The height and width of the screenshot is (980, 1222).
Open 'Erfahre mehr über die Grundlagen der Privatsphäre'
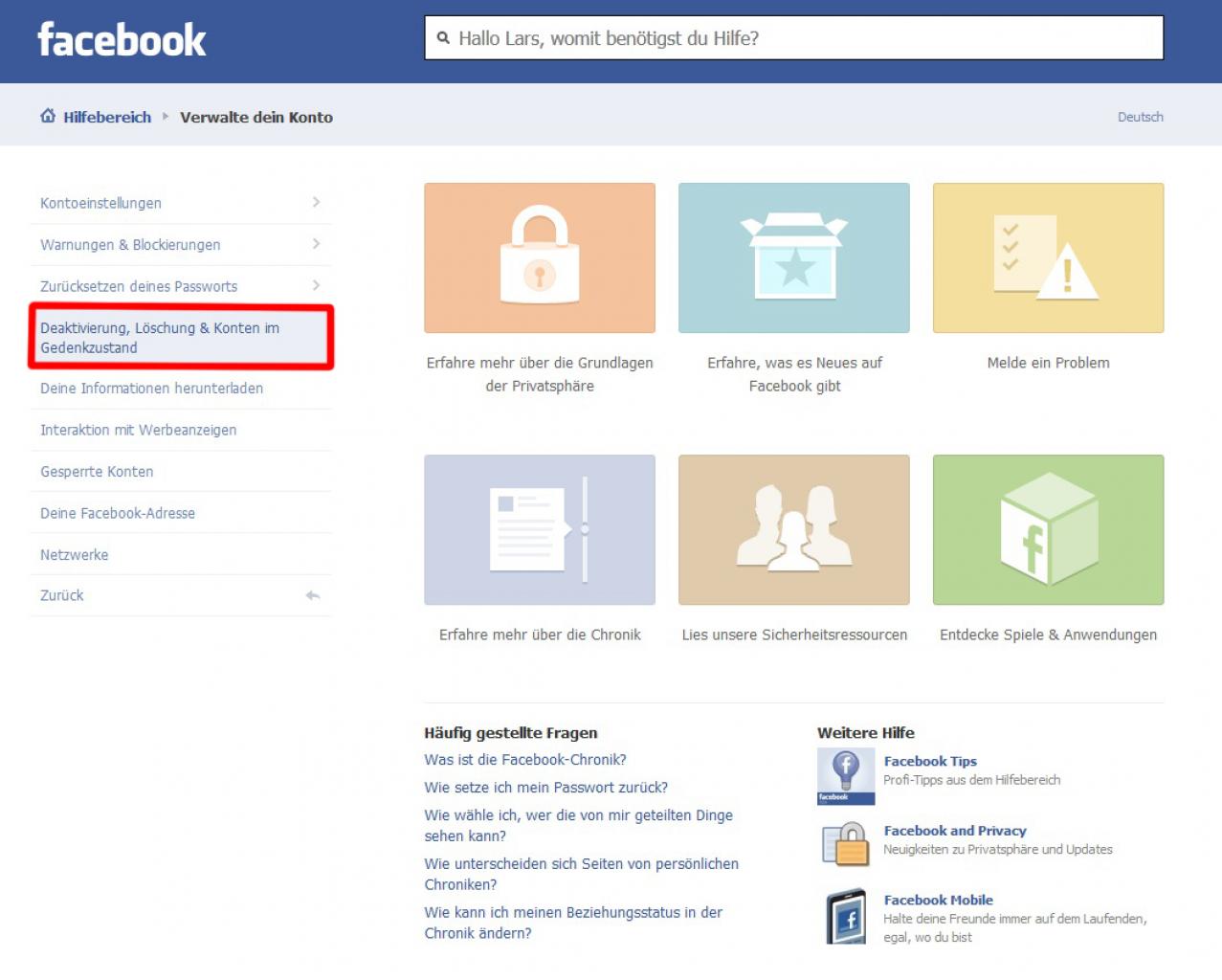540,374
